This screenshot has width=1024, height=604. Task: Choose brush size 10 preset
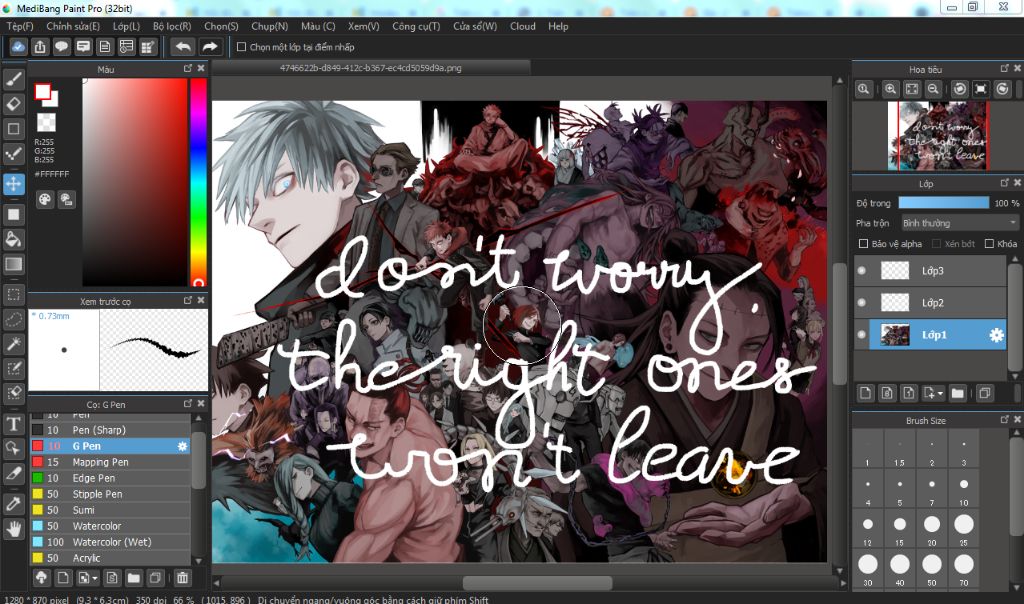click(x=964, y=490)
